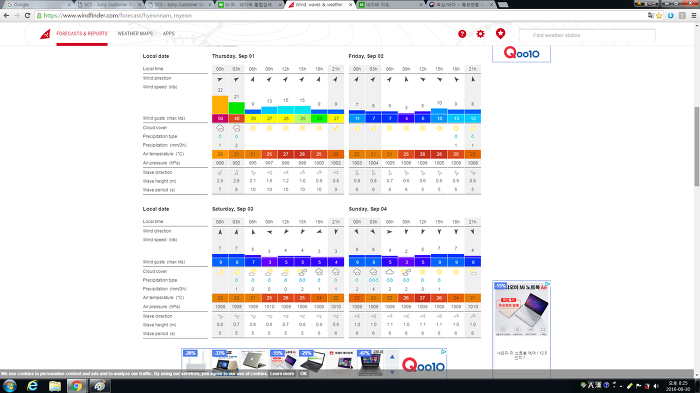
Task: Click AdChoices icon on bottom banner ad
Action: [444, 351]
